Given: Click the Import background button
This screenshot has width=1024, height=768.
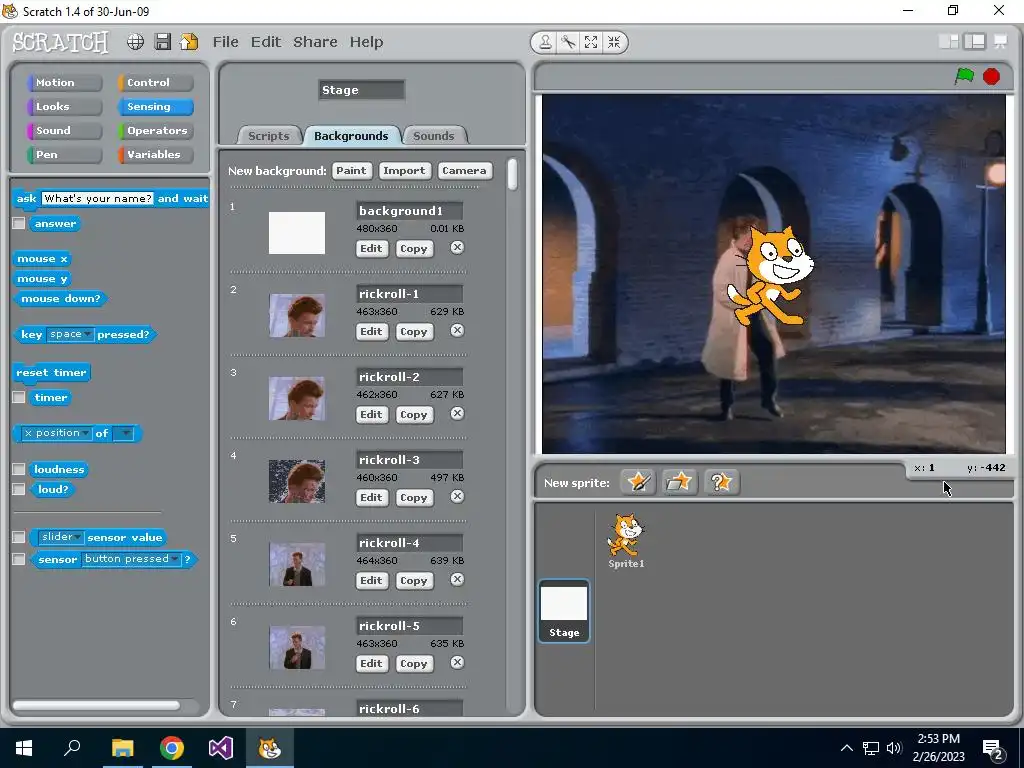Looking at the screenshot, I should (x=404, y=170).
